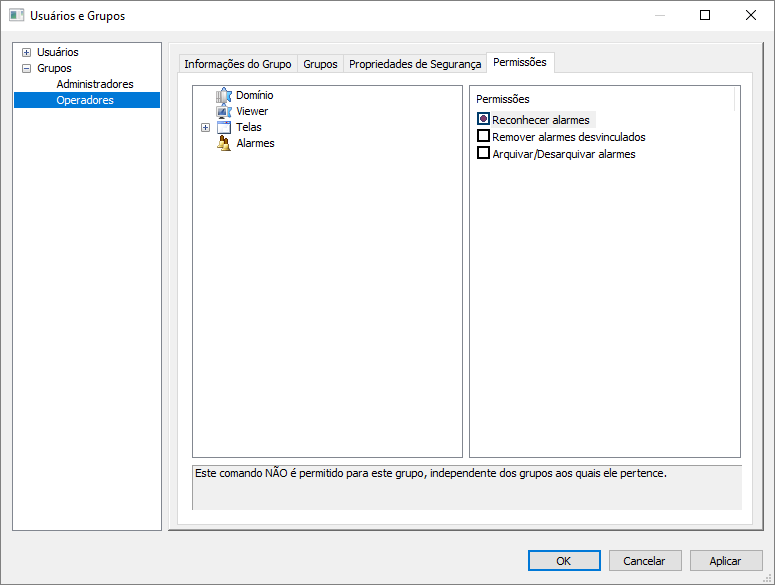This screenshot has width=775, height=585.
Task: Toggle Reconhecer alarmes permission
Action: point(484,120)
